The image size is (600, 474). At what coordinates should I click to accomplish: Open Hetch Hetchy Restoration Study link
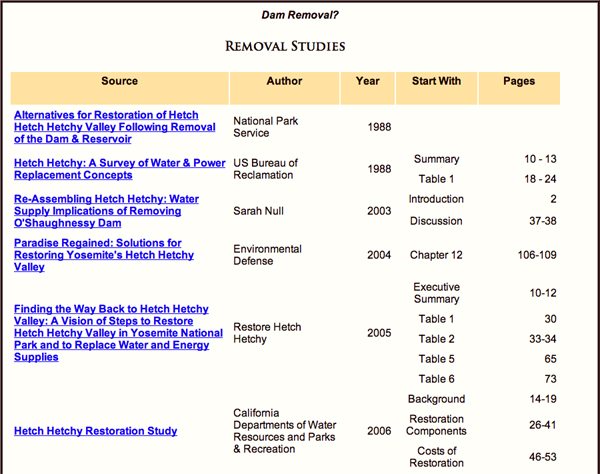(96, 431)
